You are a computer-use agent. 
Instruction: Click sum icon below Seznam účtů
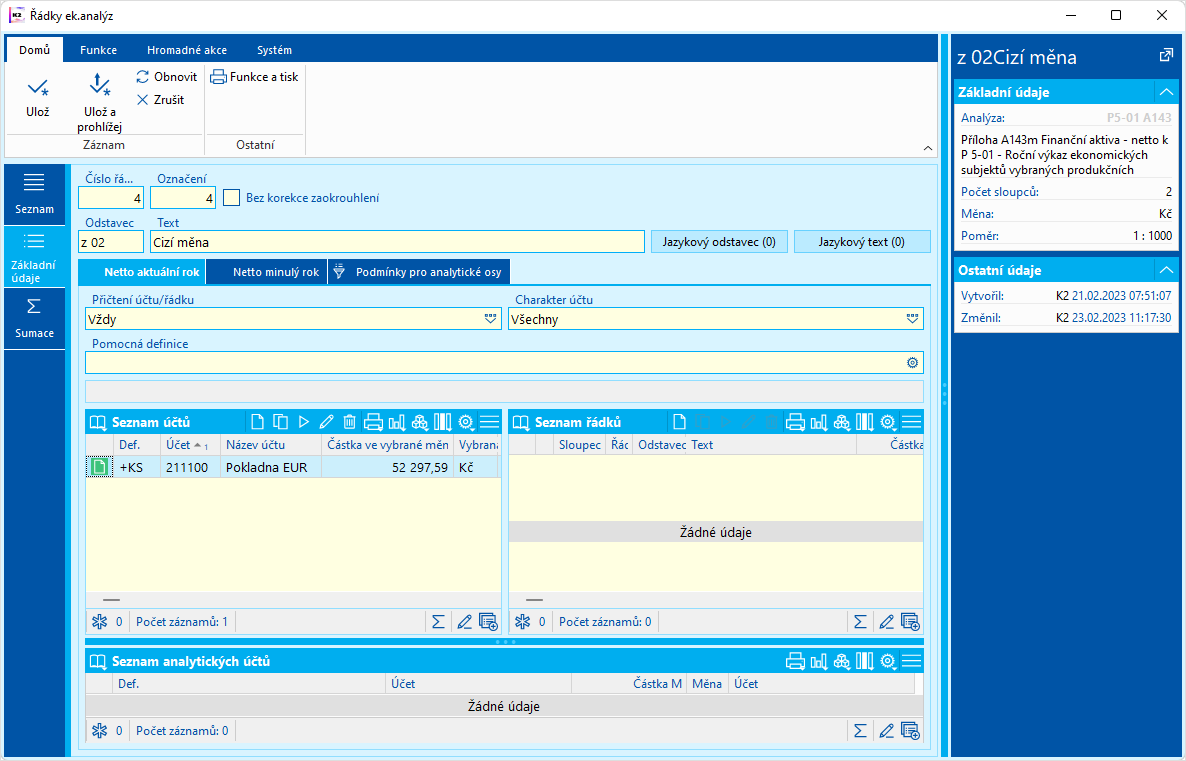tap(438, 622)
